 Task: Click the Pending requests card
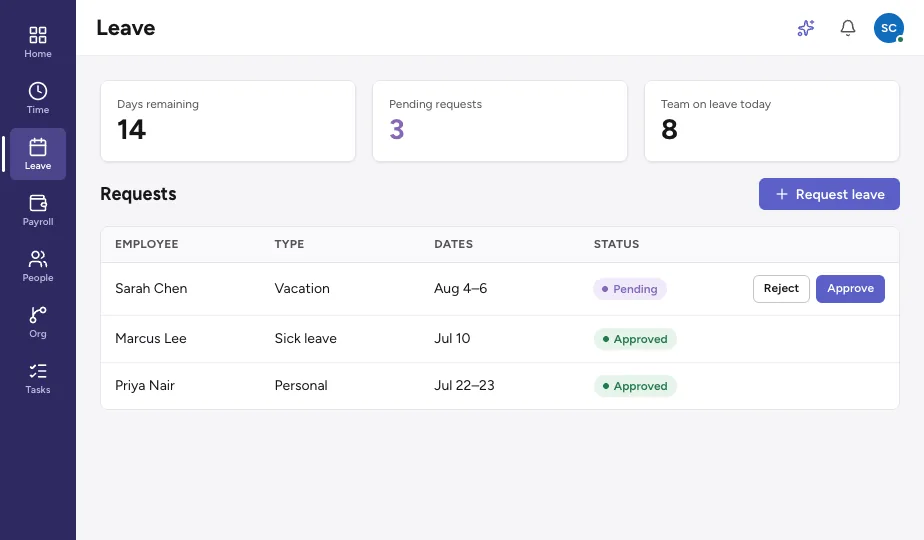point(500,121)
